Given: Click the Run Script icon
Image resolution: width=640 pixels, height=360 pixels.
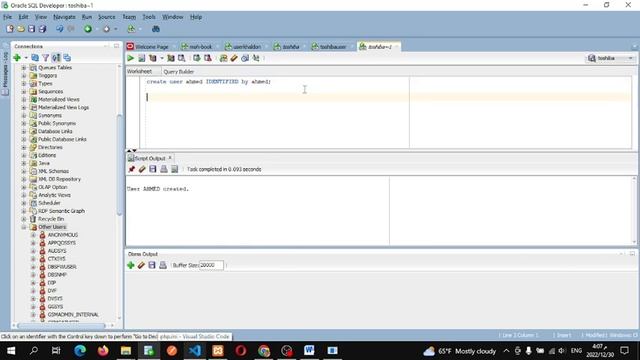Looking at the screenshot, I should pos(142,58).
